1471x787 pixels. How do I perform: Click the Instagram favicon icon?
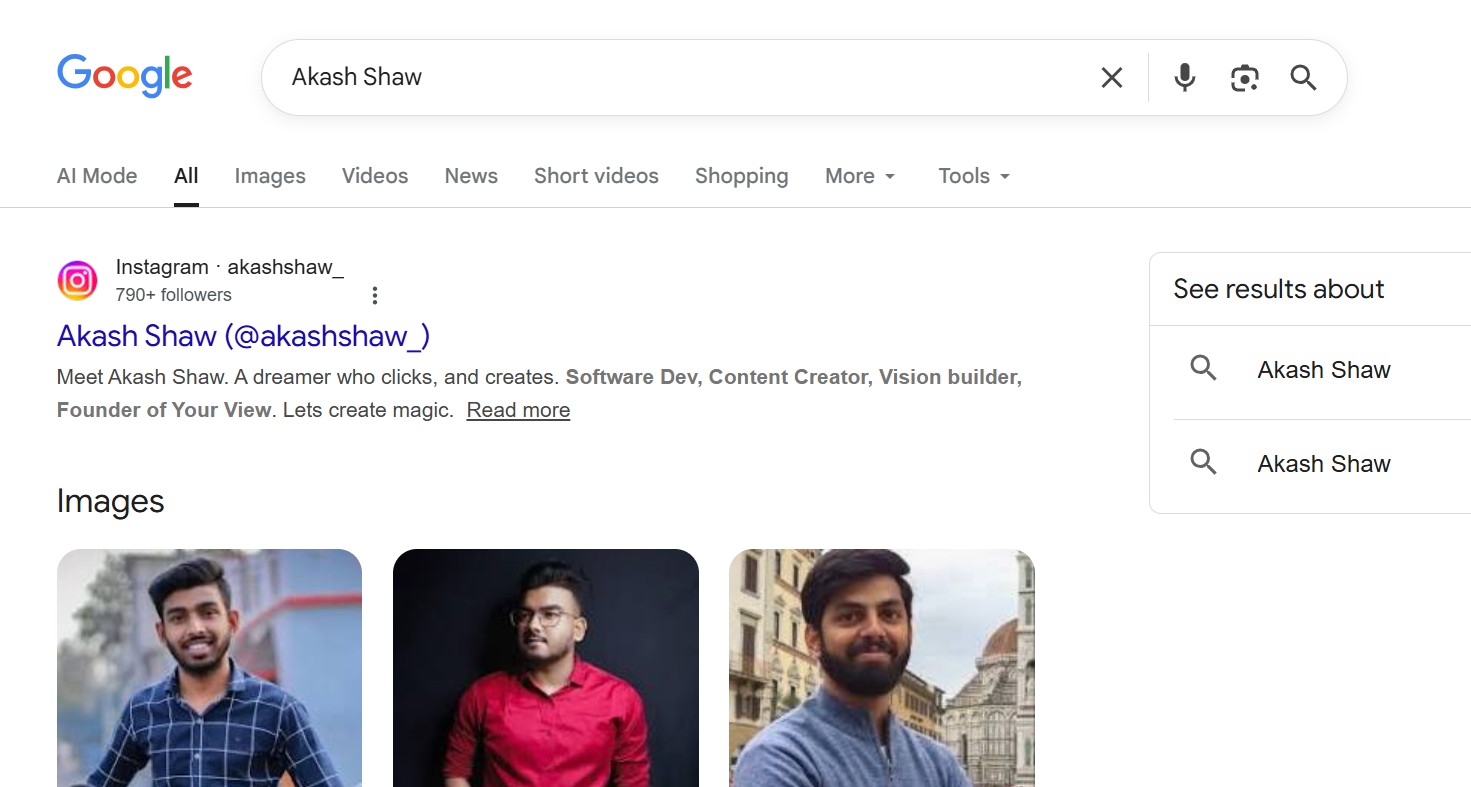coord(77,281)
